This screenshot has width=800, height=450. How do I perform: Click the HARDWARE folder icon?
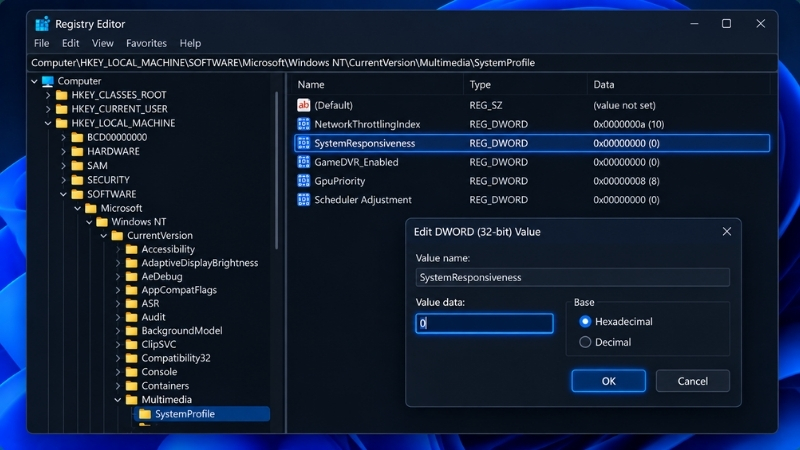coord(78,152)
